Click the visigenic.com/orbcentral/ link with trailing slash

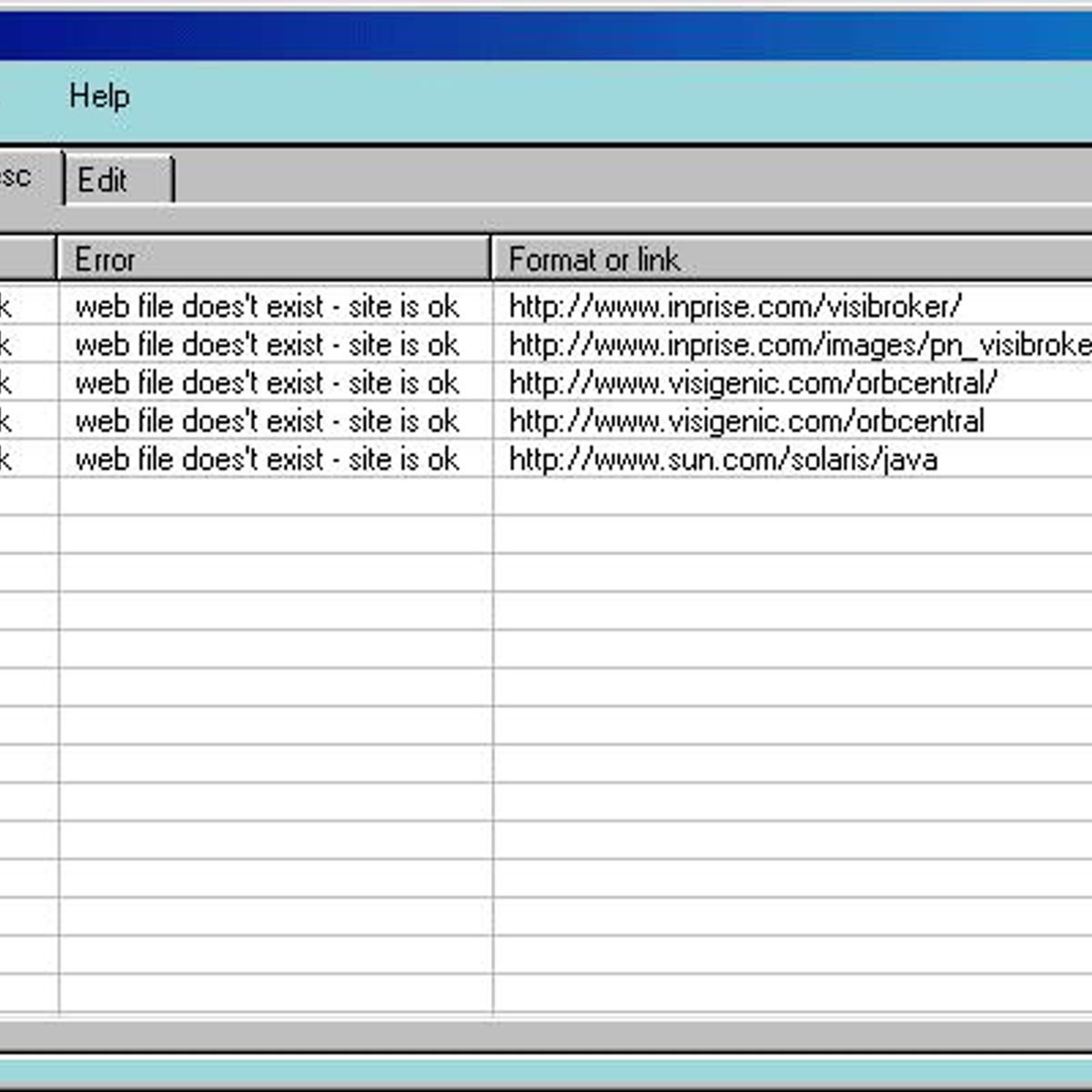pos(753,383)
